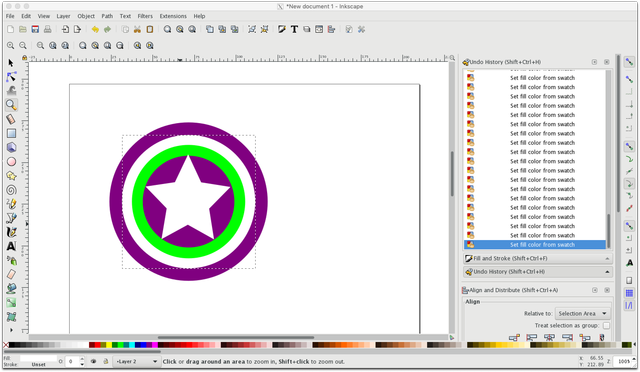This screenshot has height=372, width=640.
Task: Select the highlighted Set fill color entry
Action: pyautogui.click(x=535, y=245)
